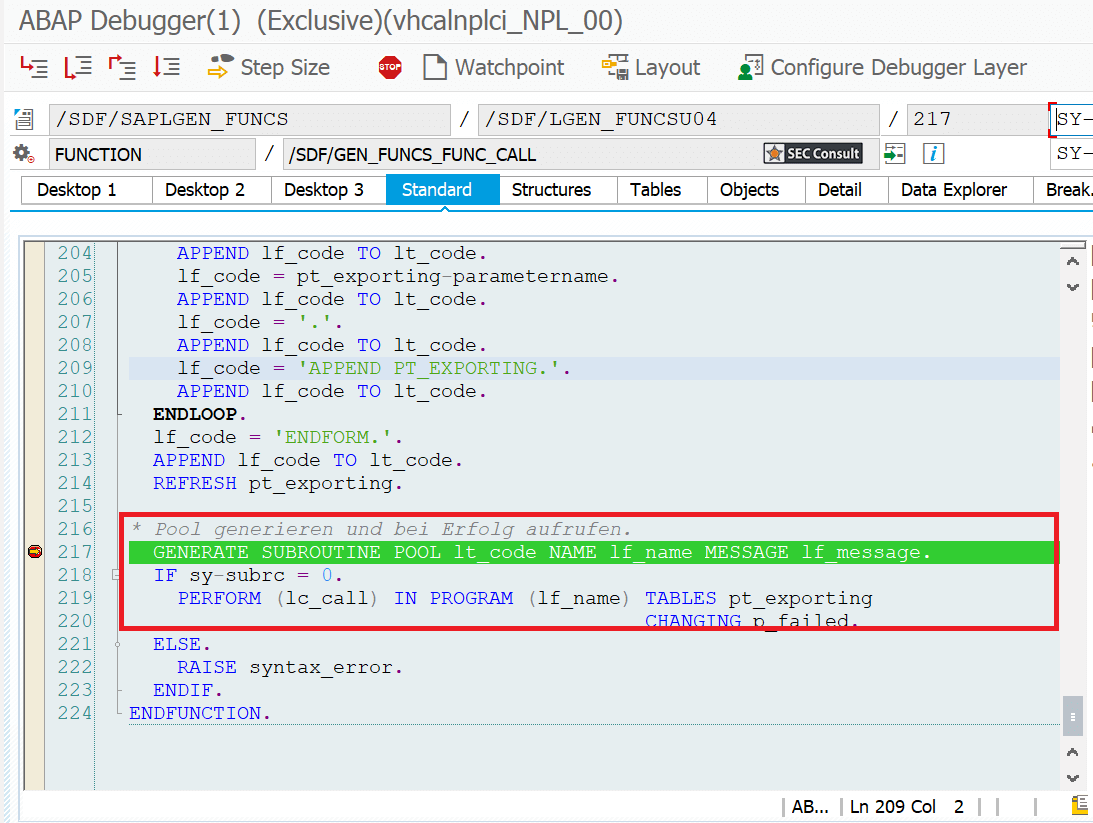Click the program info sheet icon beside /SDF/SAPLGEN_FUNCS
Screen dimensions: 1093x823
coord(24,119)
